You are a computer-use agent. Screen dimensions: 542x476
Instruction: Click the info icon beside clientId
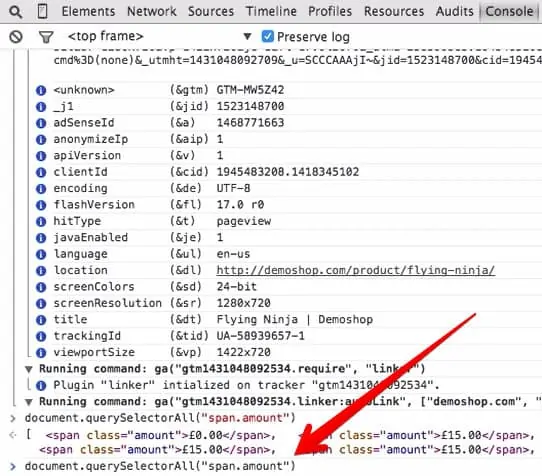(41, 172)
